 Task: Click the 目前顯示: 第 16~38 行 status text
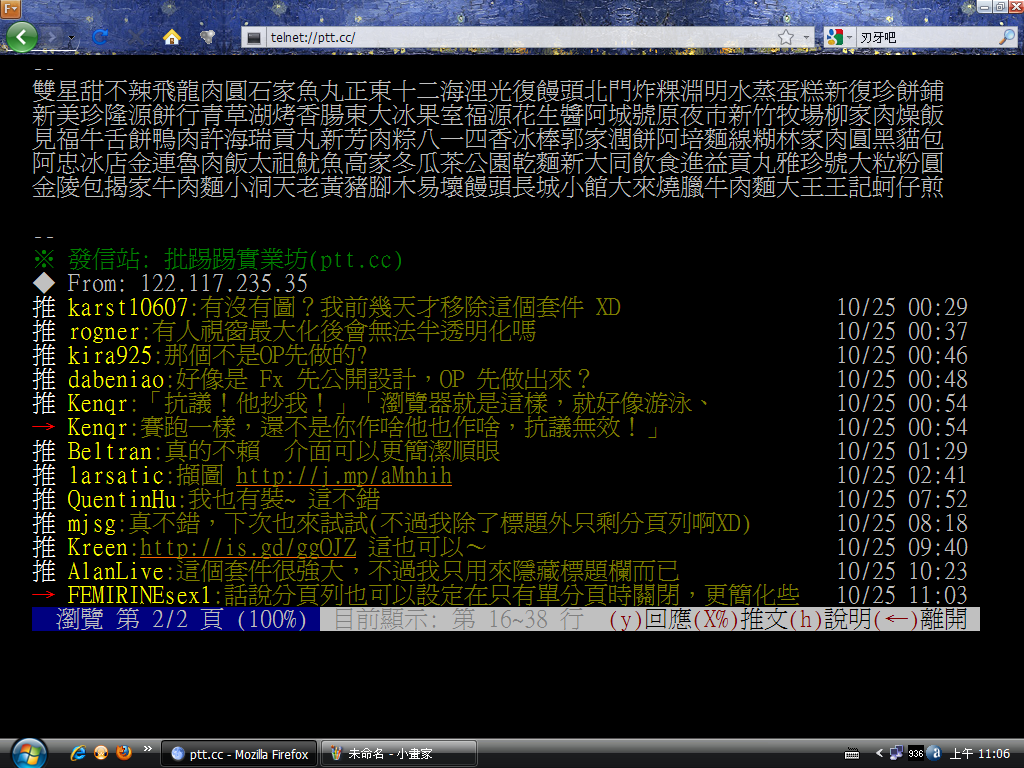(x=458, y=619)
